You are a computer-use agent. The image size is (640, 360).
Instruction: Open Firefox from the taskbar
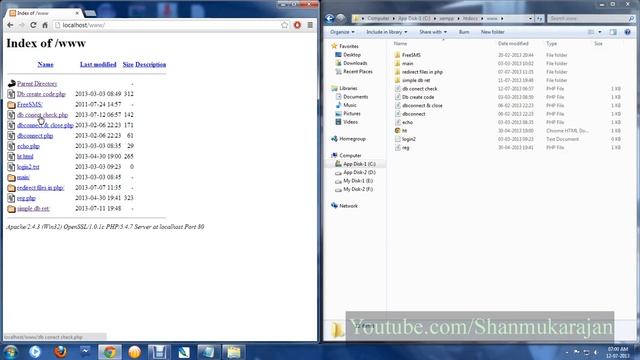pos(60,352)
